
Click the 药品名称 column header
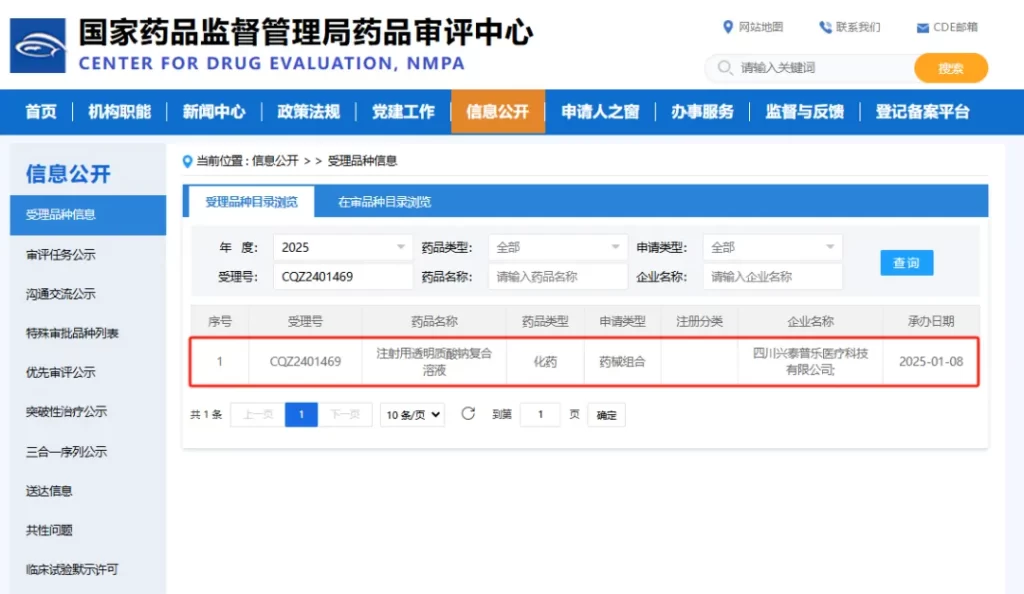tap(434, 321)
